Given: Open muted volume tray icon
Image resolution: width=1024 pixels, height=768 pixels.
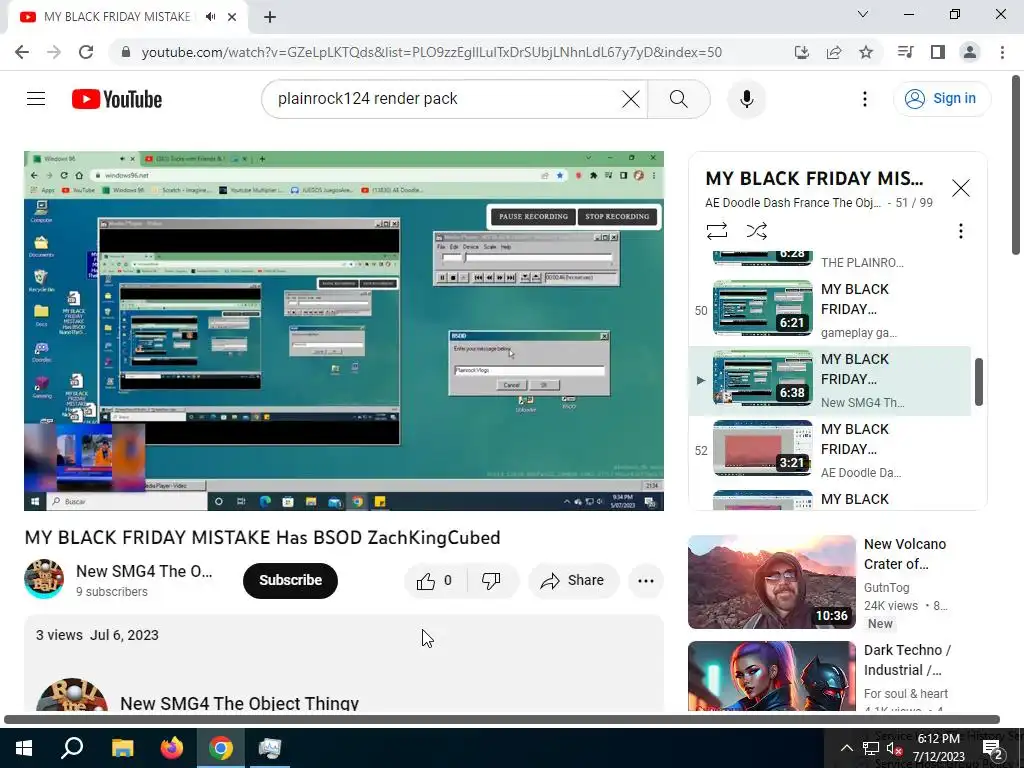Looking at the screenshot, I should pyautogui.click(x=895, y=748).
